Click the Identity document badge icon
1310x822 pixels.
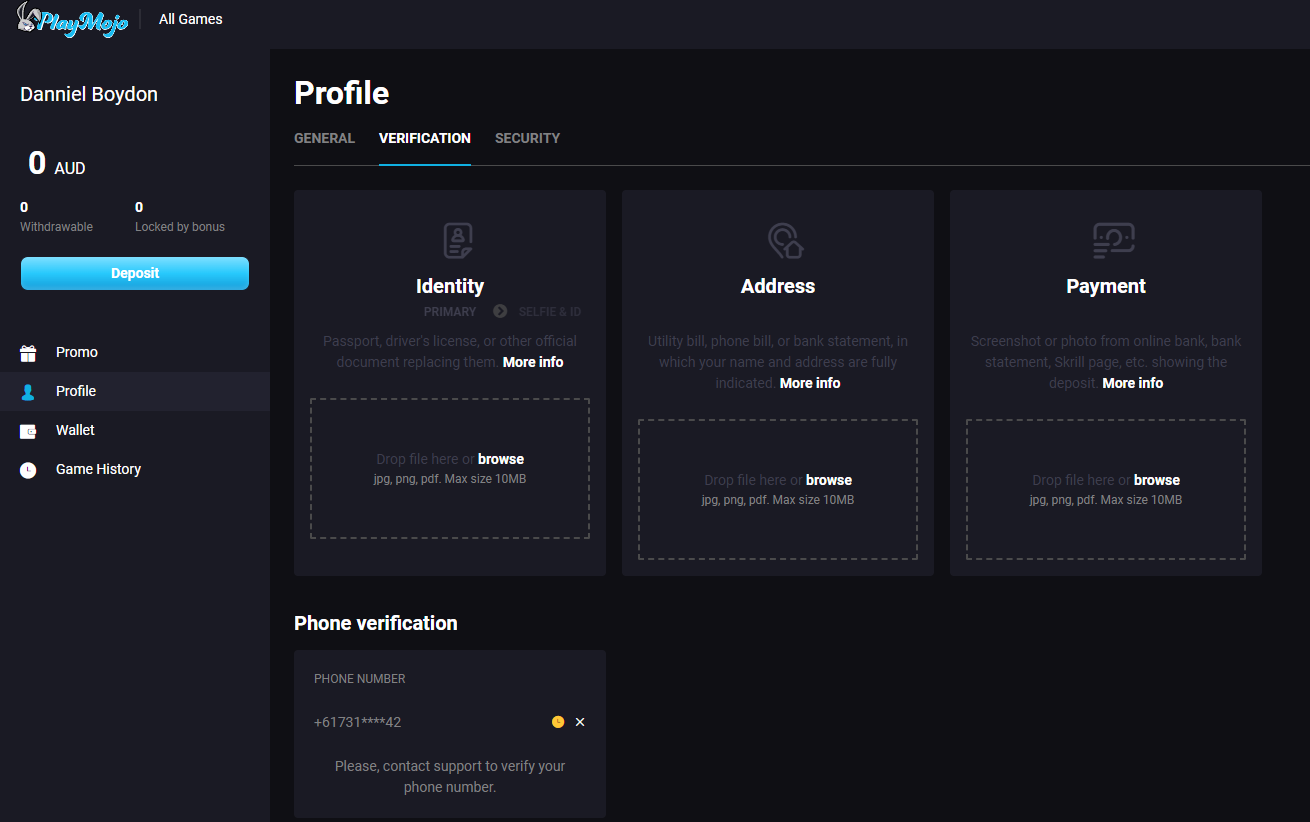(x=457, y=240)
